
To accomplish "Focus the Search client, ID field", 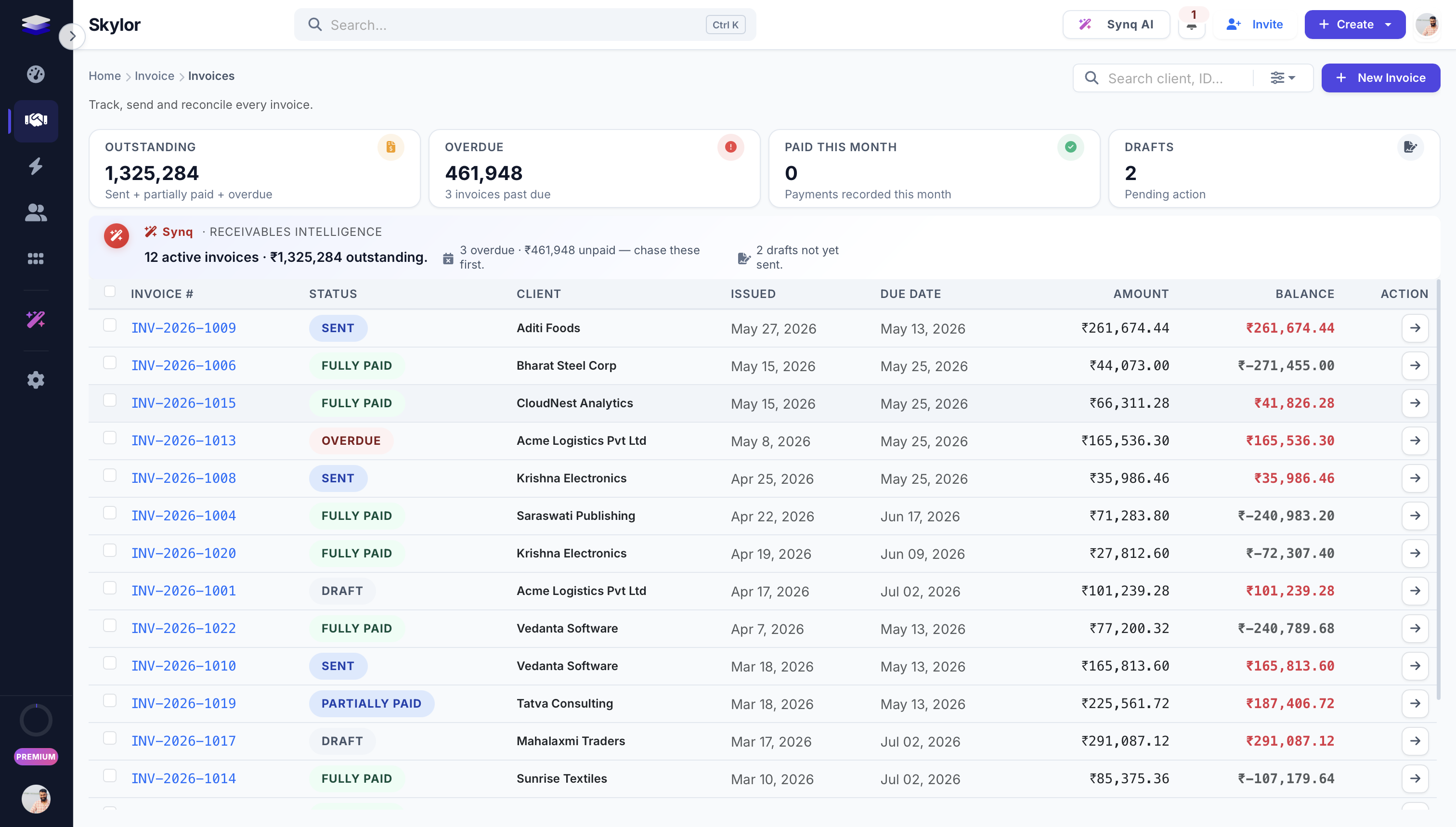I will click(1168, 78).
